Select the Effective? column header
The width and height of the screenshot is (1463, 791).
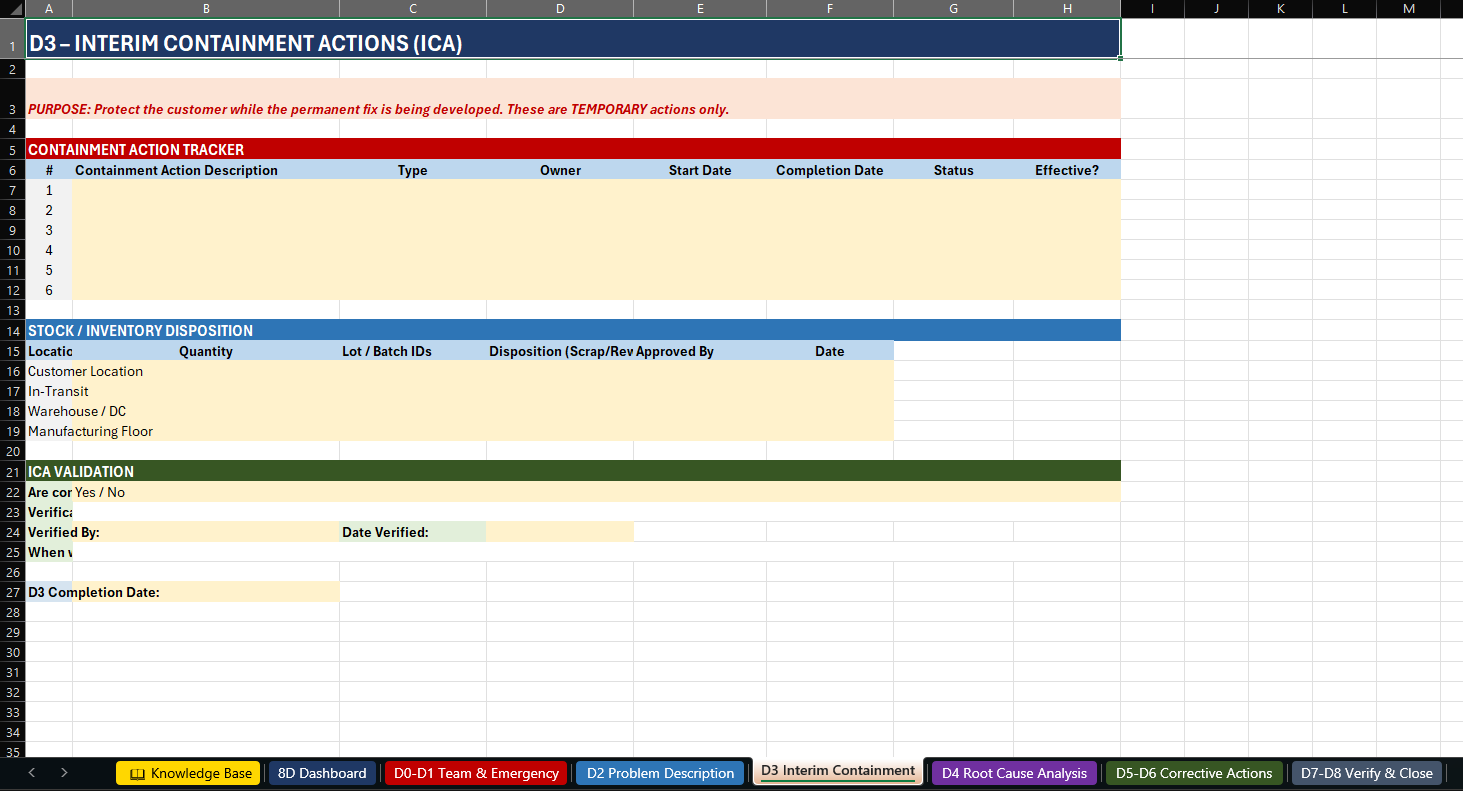click(x=1067, y=170)
